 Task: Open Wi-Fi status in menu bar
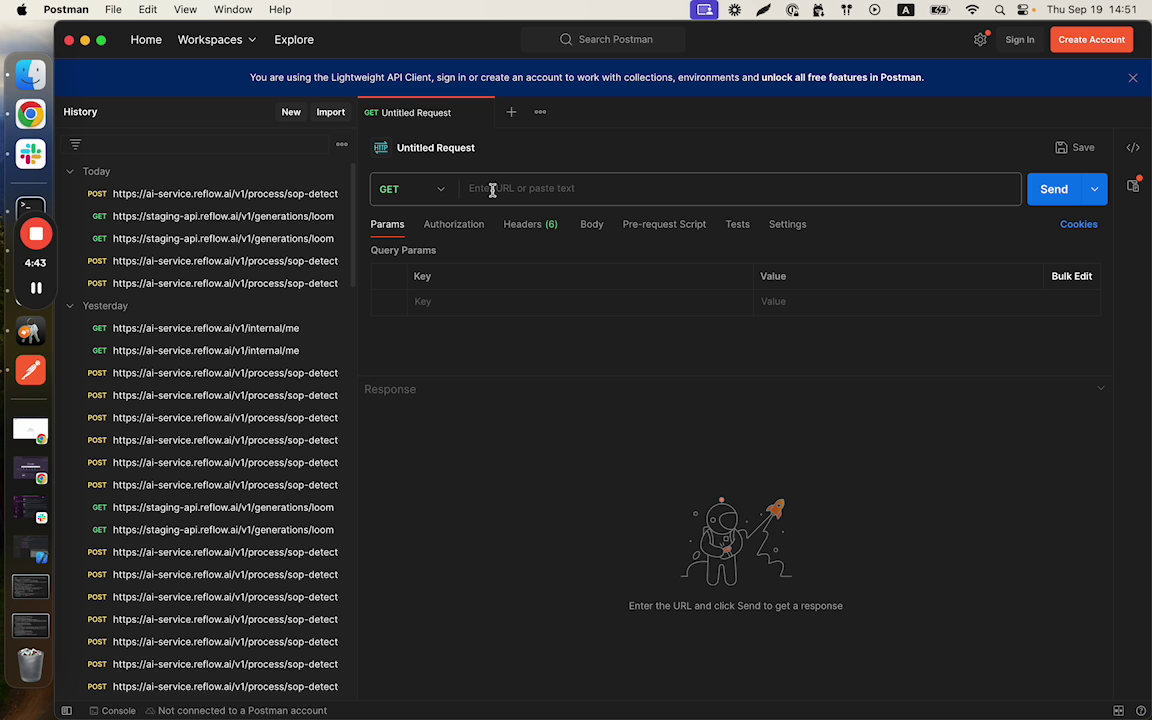click(972, 10)
